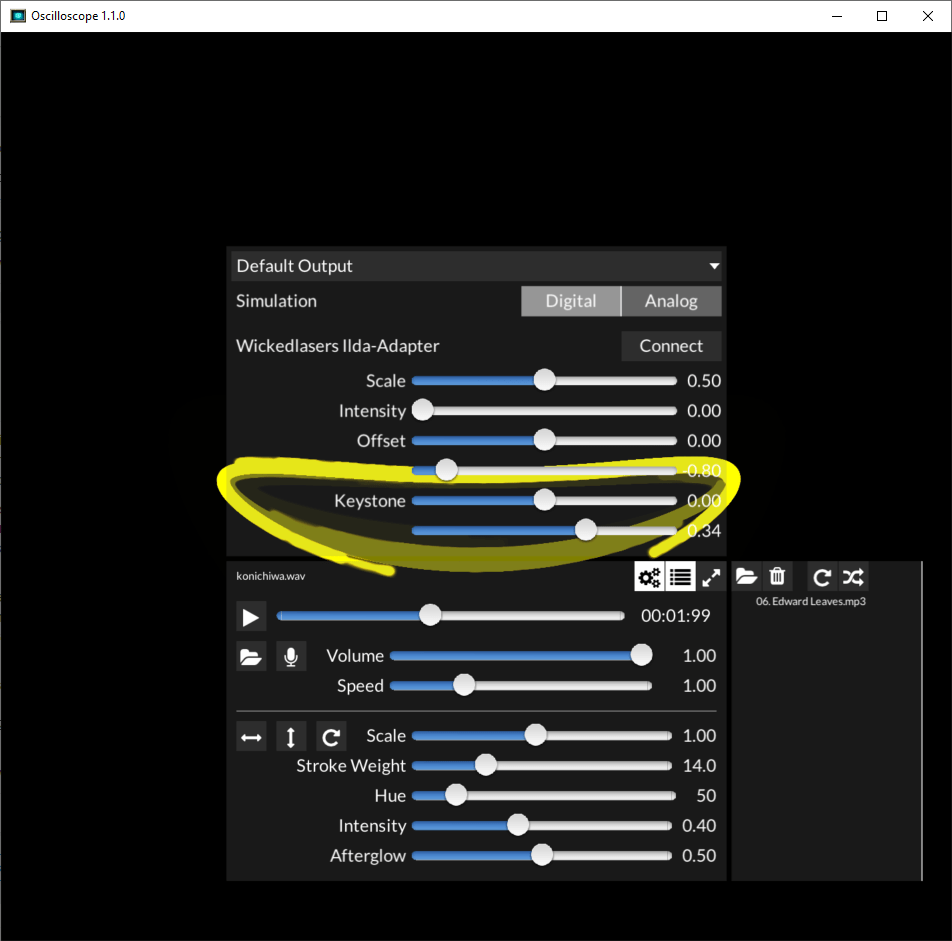This screenshot has width=952, height=941.
Task: Adjust the laser Intensity slider at 0.00
Action: (x=544, y=410)
